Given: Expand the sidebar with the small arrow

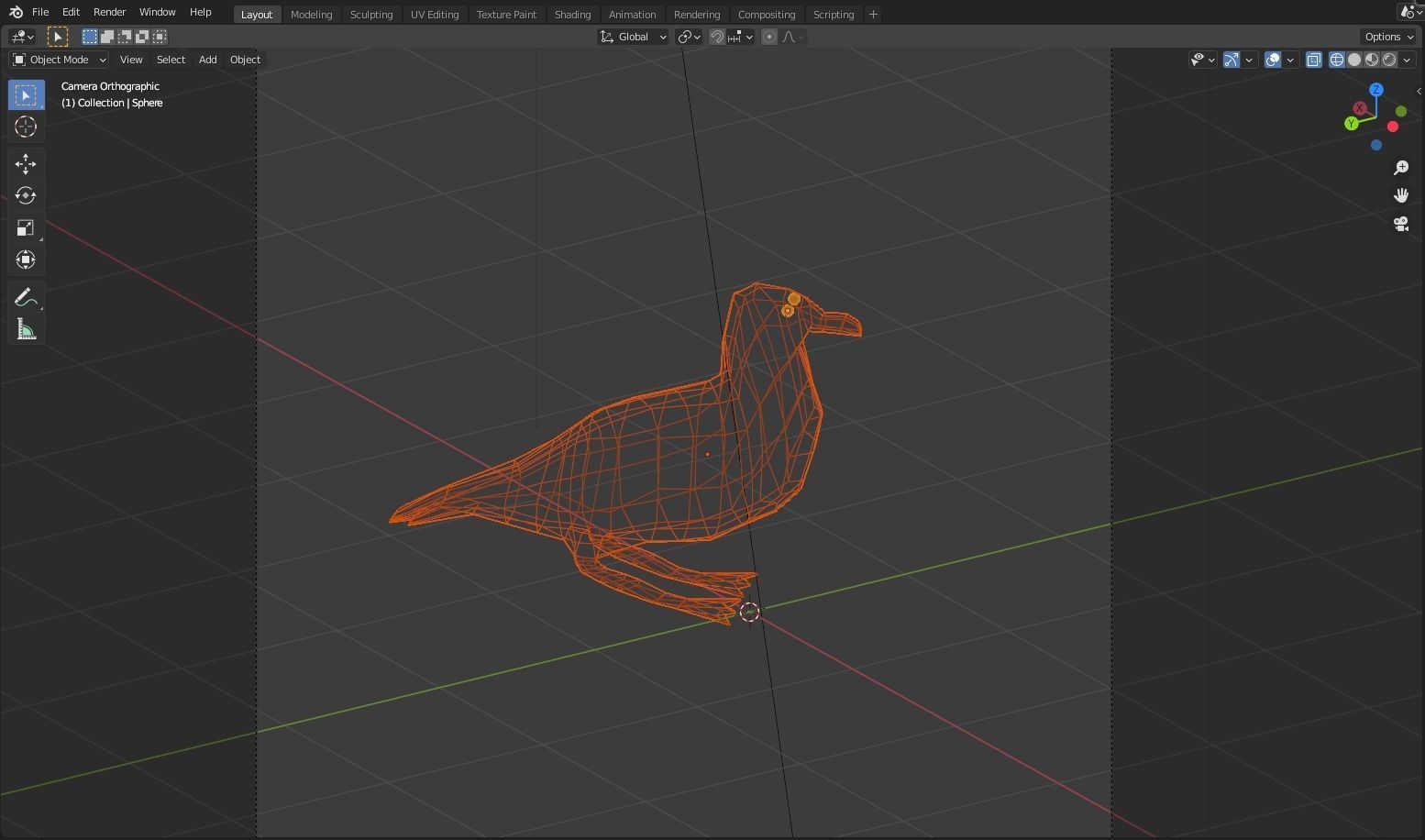Looking at the screenshot, I should point(1419,91).
